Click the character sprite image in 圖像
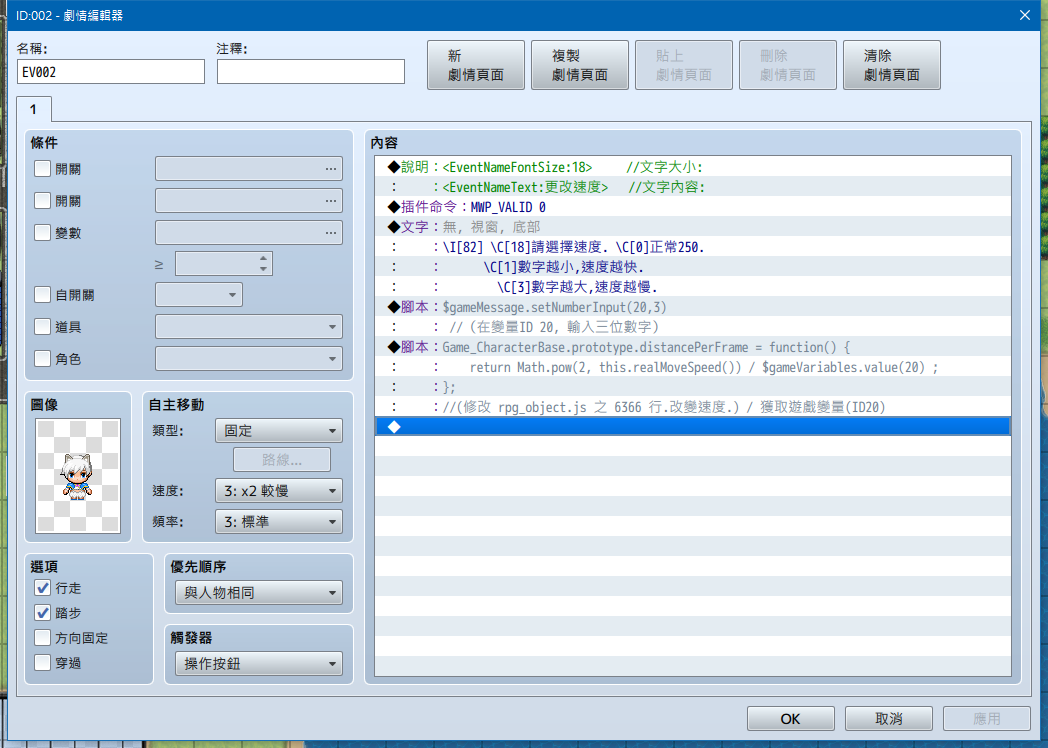This screenshot has width=1048, height=748. pyautogui.click(x=78, y=475)
